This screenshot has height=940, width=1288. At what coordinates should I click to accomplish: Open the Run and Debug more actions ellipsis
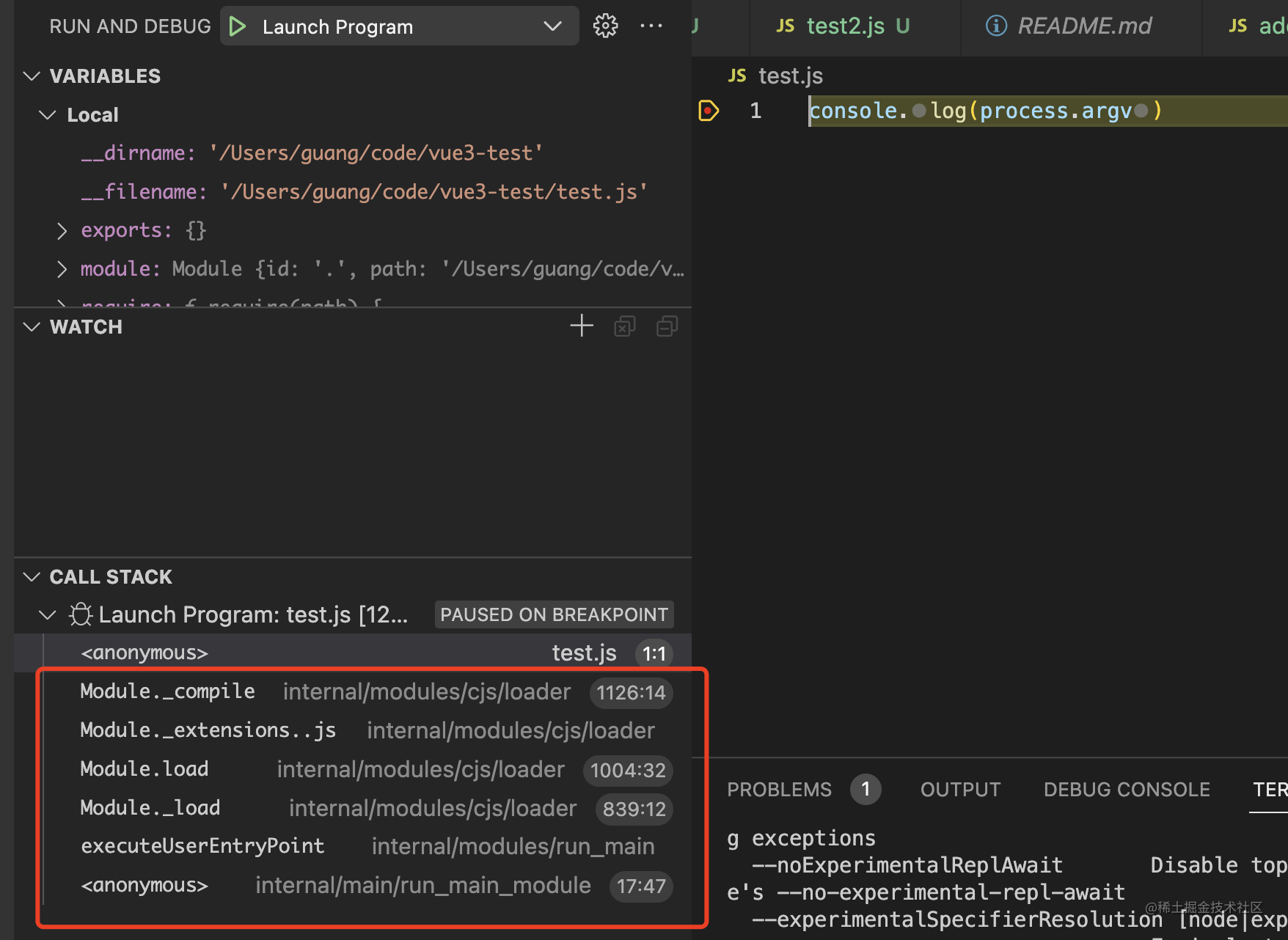(x=651, y=26)
